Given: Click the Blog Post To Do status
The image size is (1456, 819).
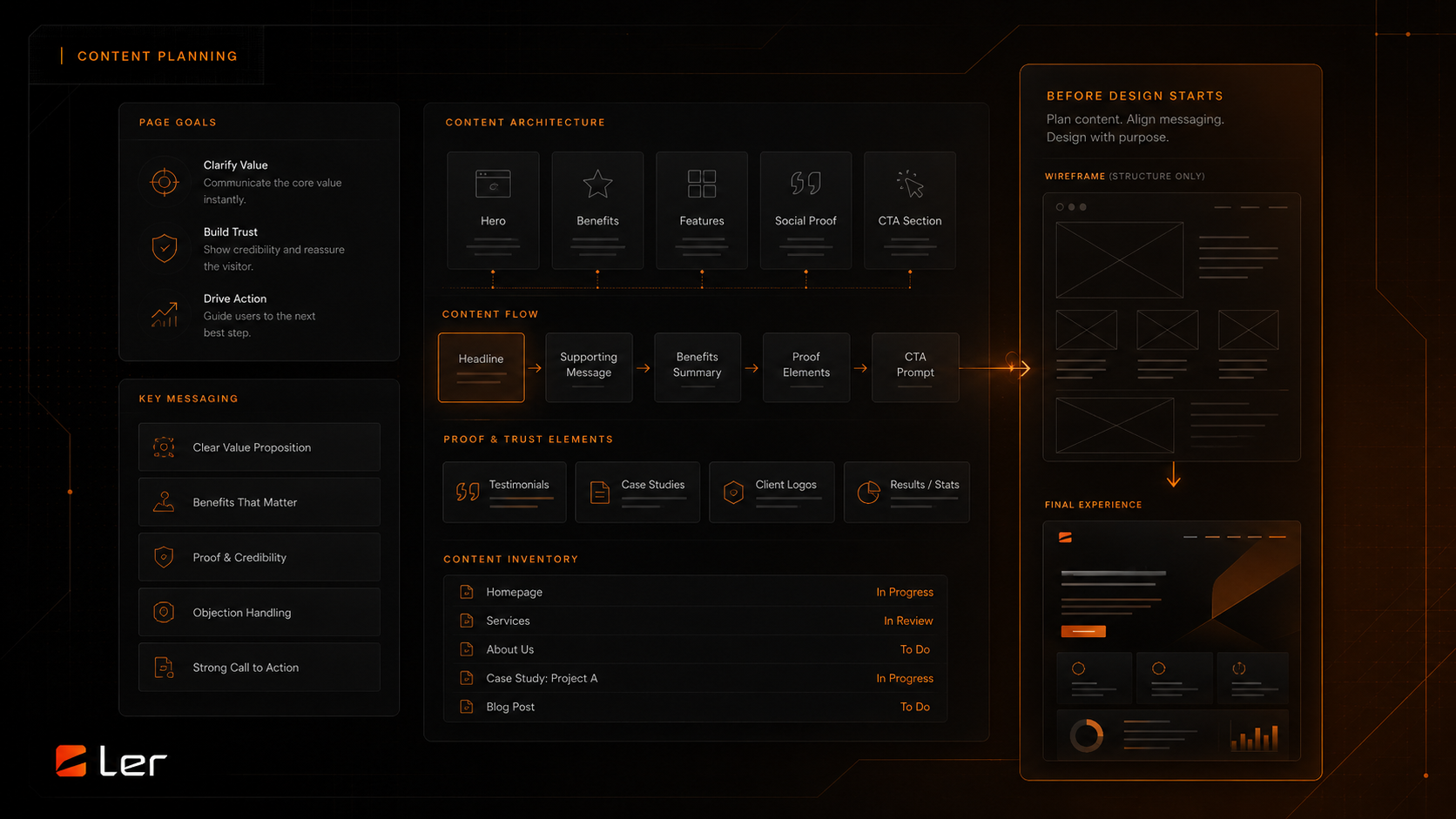Looking at the screenshot, I should [915, 707].
